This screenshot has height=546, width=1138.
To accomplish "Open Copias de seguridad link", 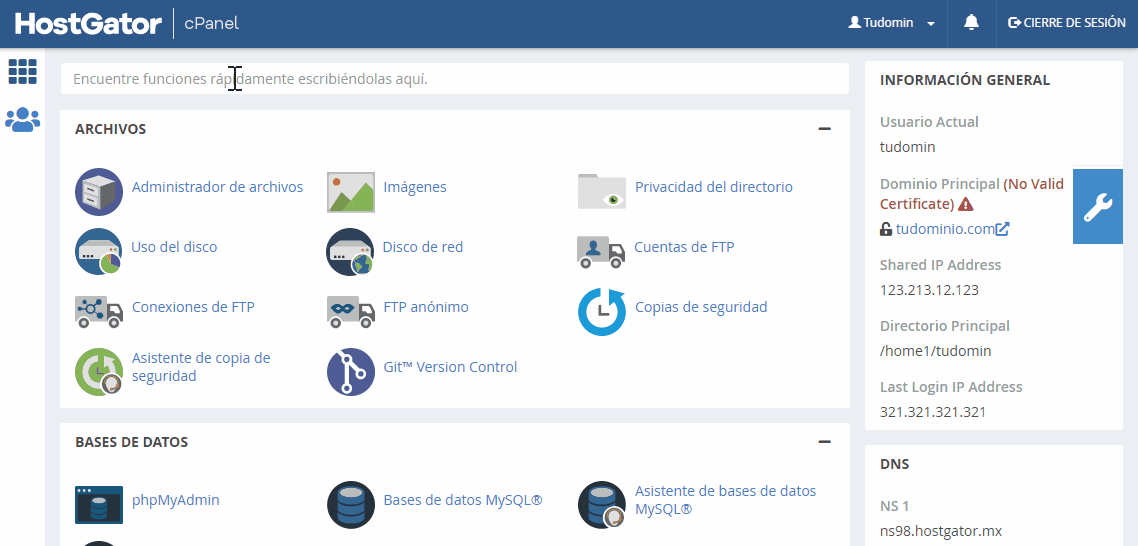I will 701,306.
